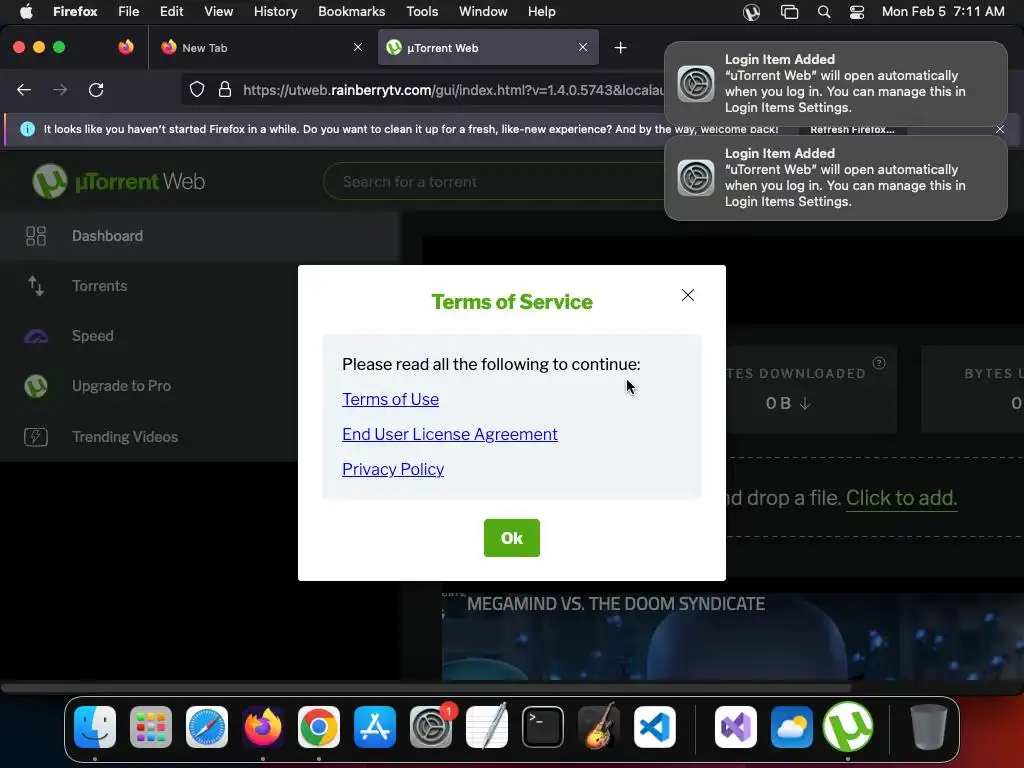1024x768 pixels.
Task: Click the Upgrade to Pro uTorrent icon
Action: 36,386
